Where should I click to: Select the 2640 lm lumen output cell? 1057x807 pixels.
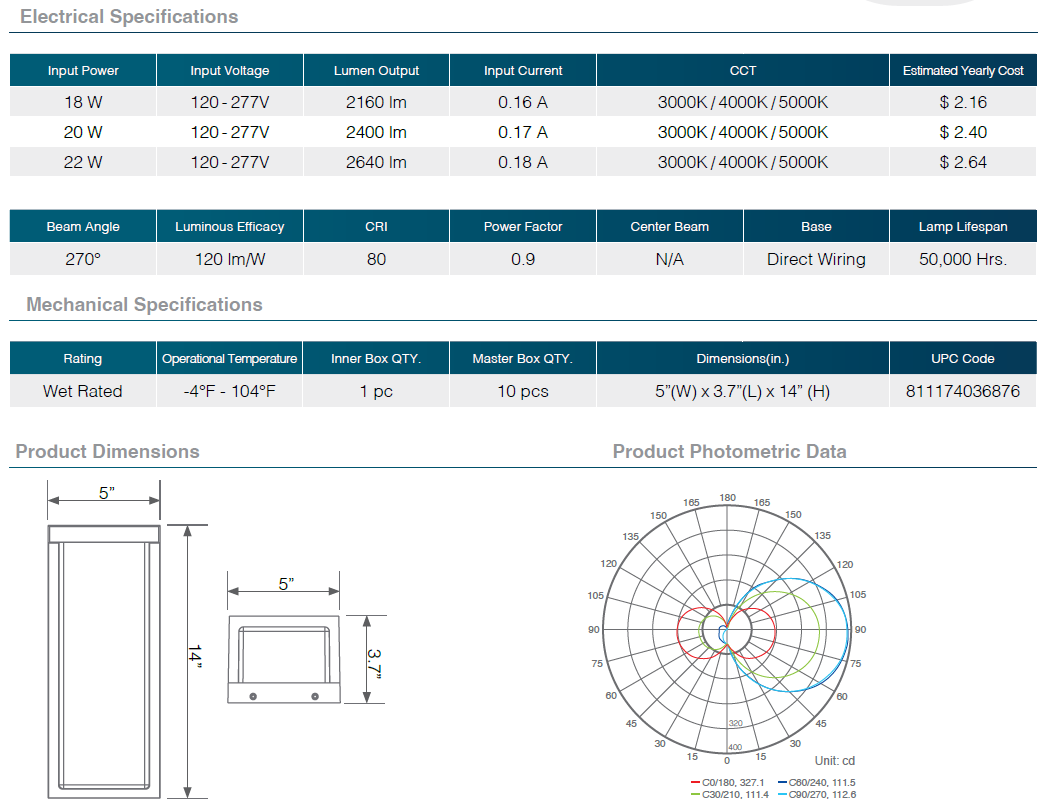point(376,162)
